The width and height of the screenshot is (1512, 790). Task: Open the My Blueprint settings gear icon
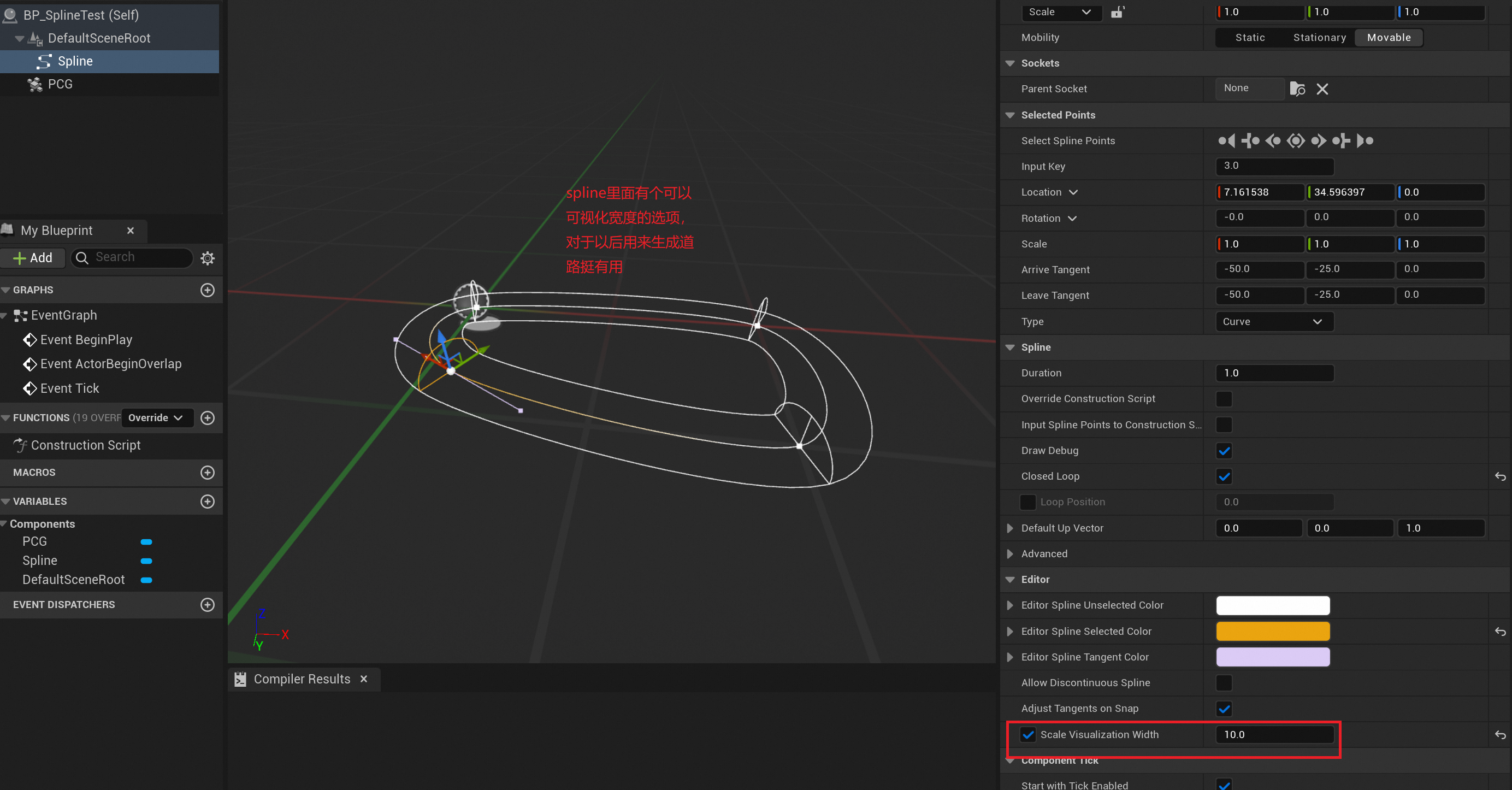[208, 258]
